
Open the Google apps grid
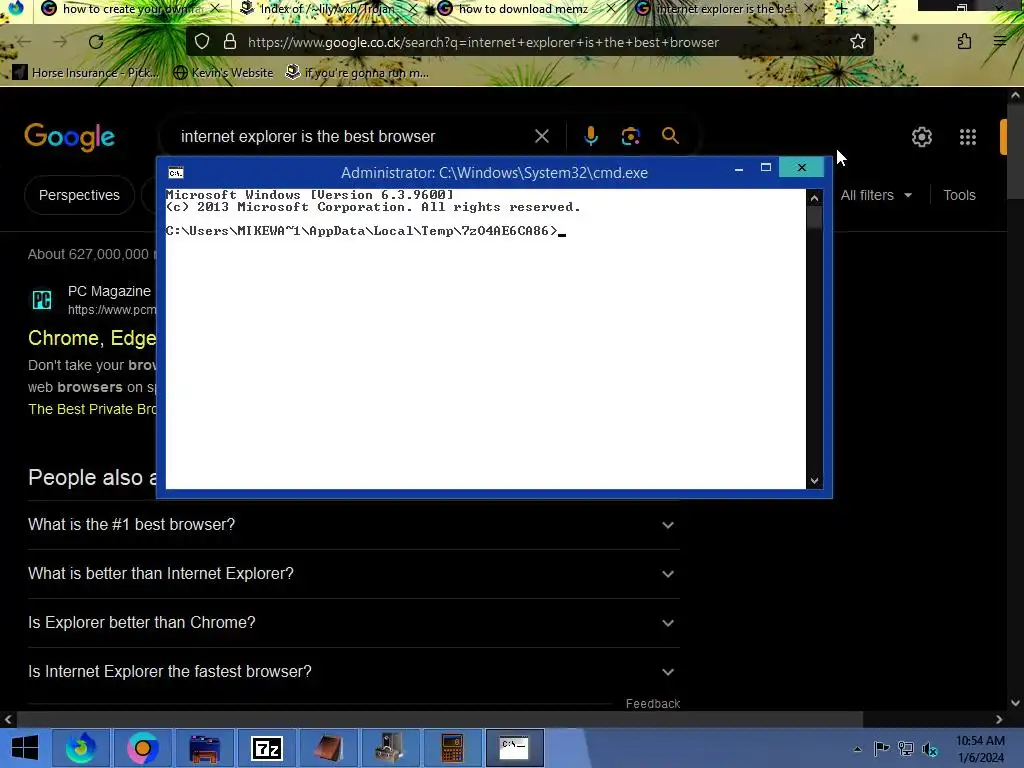pyautogui.click(x=968, y=136)
